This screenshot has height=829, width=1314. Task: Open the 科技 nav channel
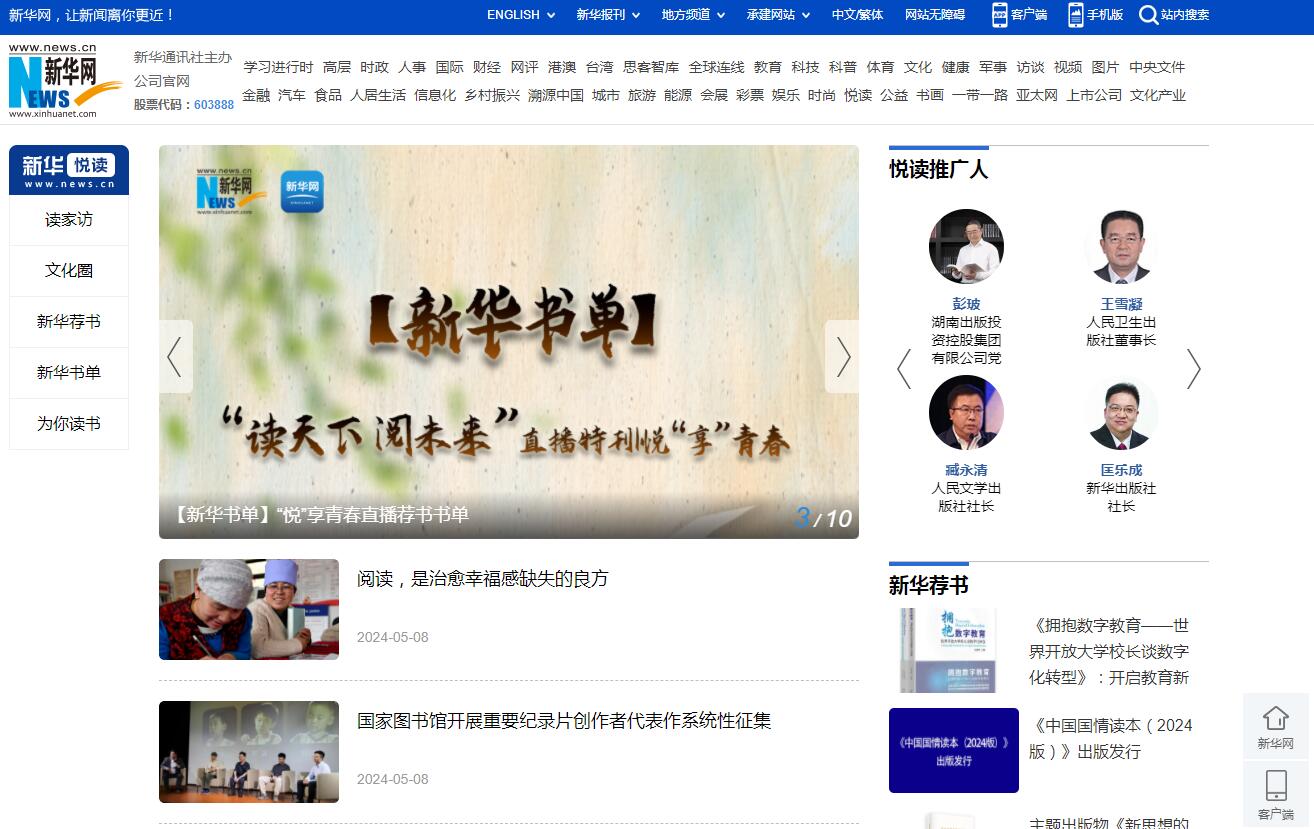tap(805, 67)
